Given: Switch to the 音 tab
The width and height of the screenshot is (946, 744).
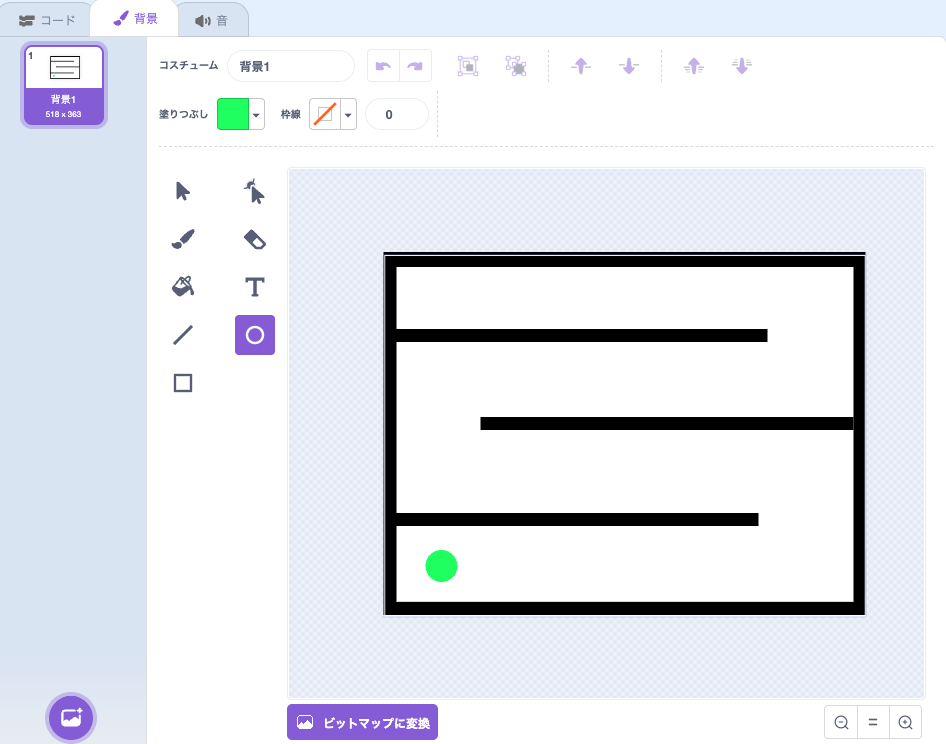Looking at the screenshot, I should 212,21.
